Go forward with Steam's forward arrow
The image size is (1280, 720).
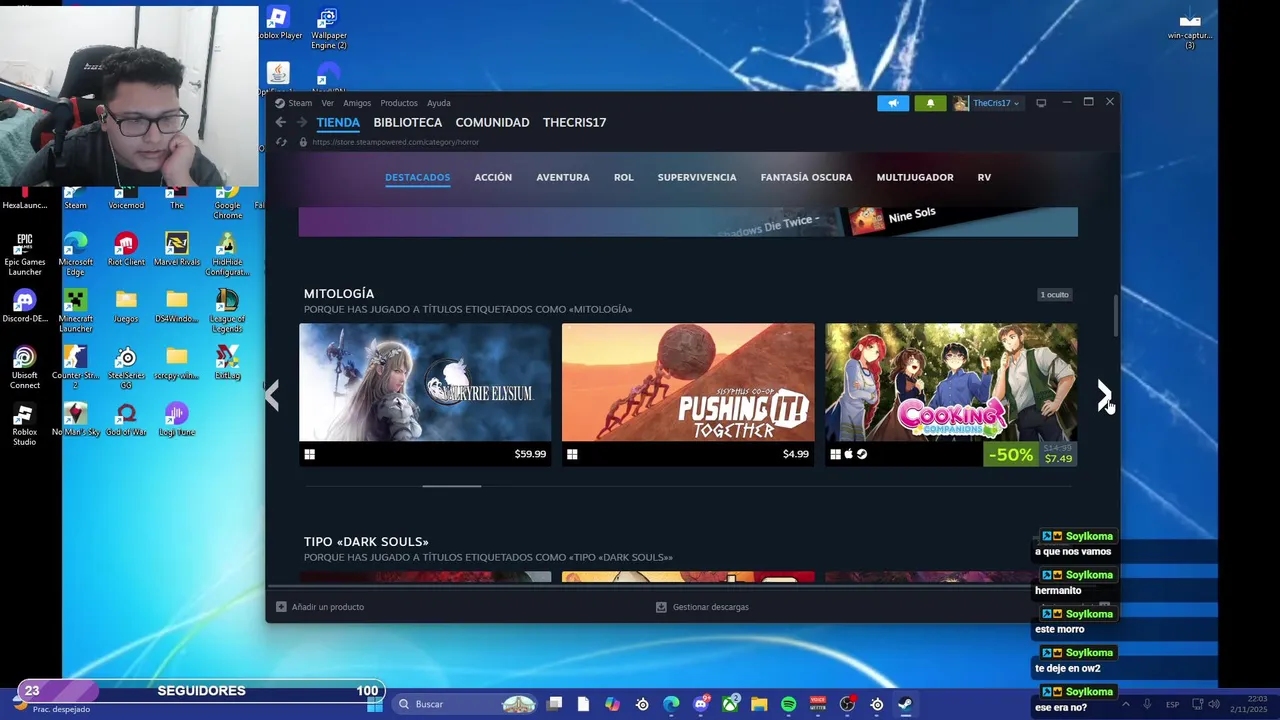(x=301, y=122)
